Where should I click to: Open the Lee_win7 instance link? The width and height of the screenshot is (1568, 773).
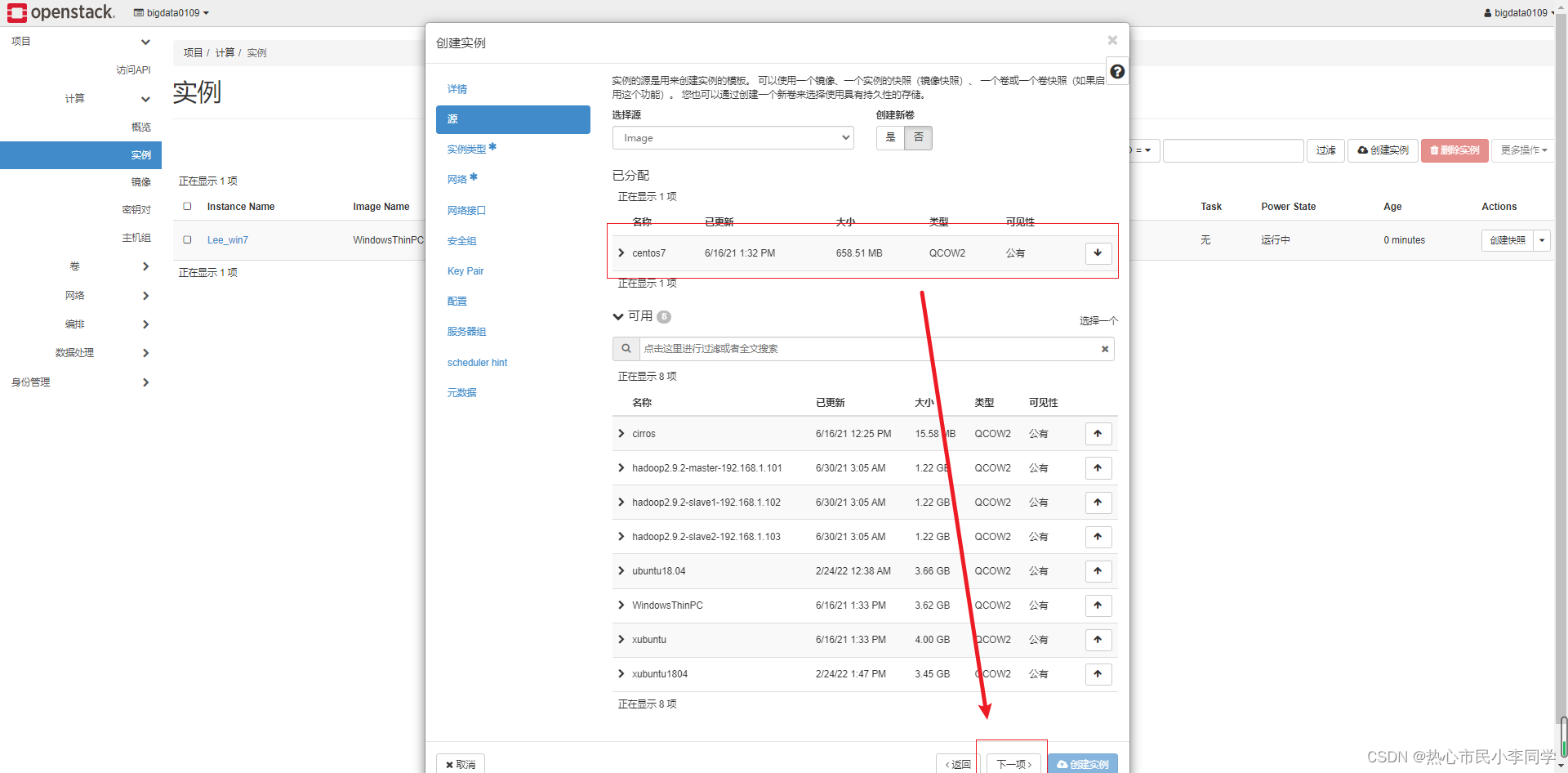point(227,240)
